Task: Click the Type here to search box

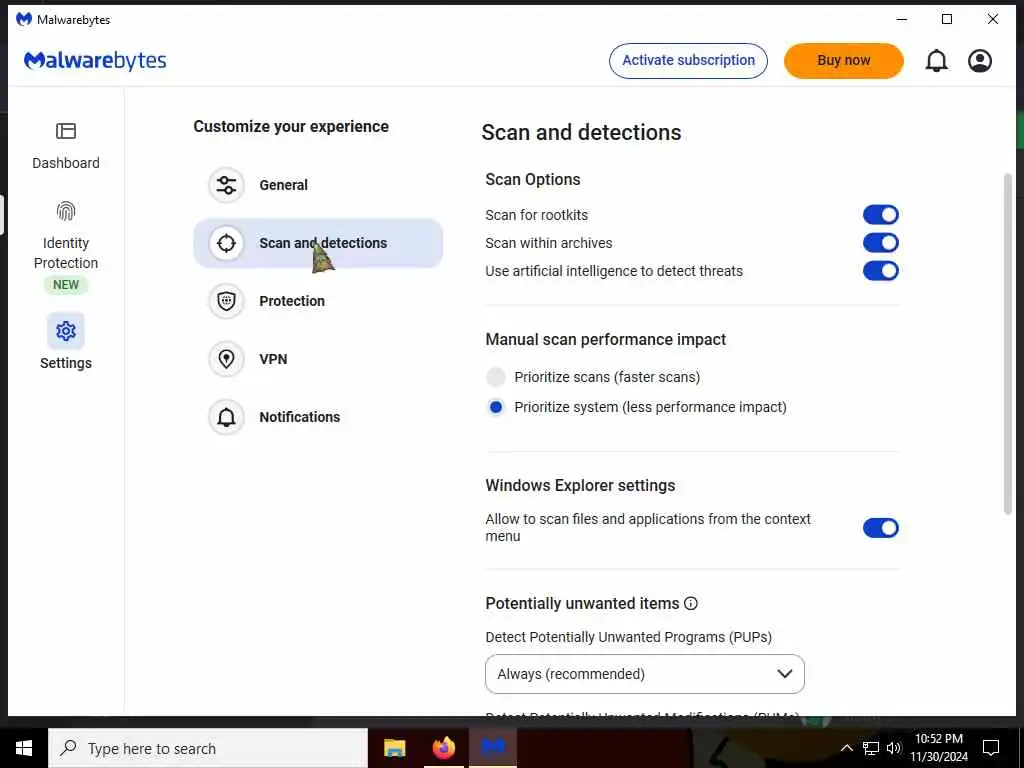Action: 208,748
